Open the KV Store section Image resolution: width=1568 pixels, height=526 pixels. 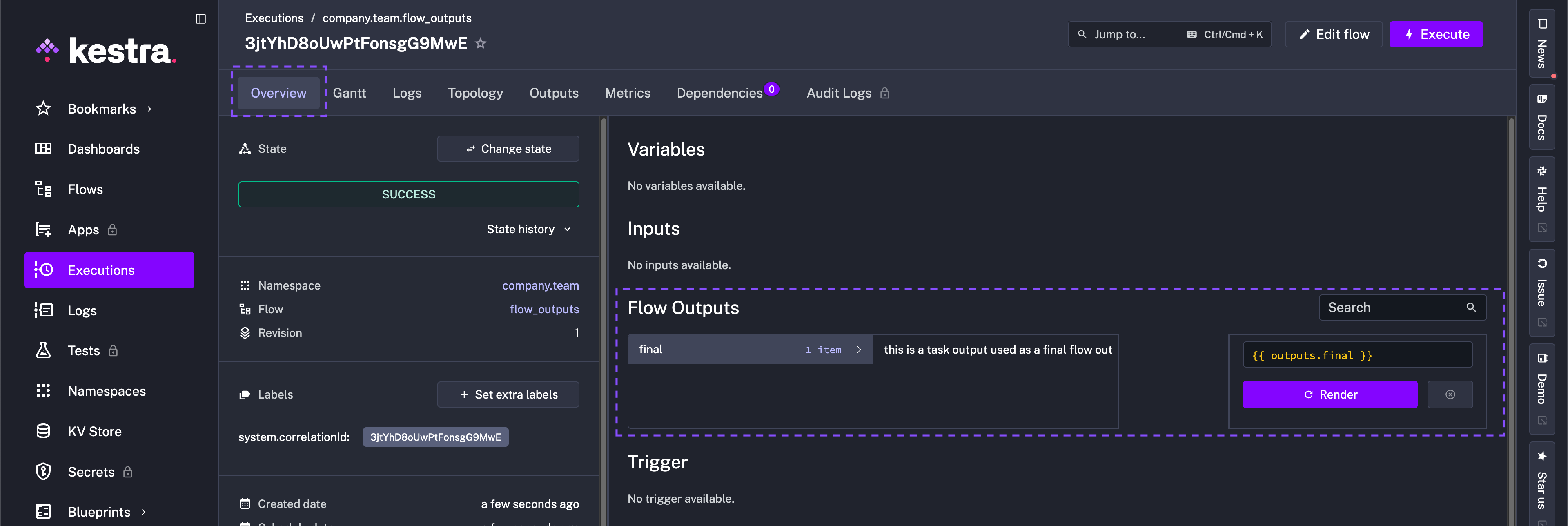tap(95, 431)
